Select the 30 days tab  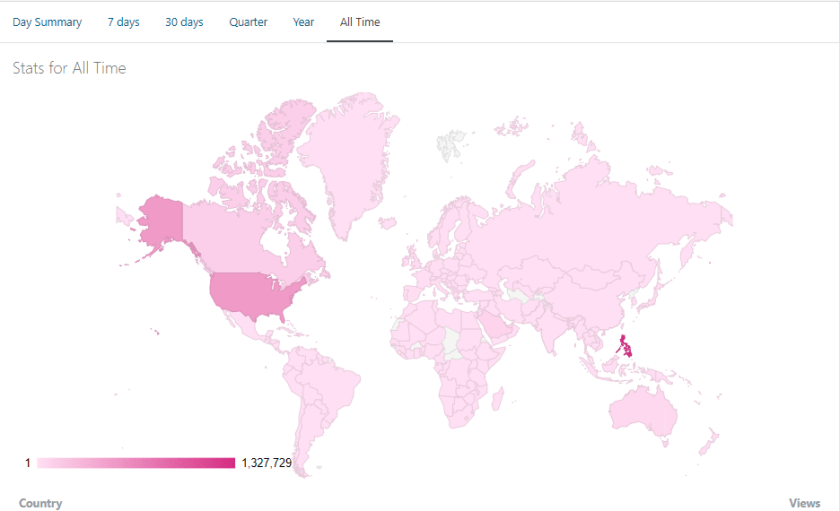pos(184,22)
